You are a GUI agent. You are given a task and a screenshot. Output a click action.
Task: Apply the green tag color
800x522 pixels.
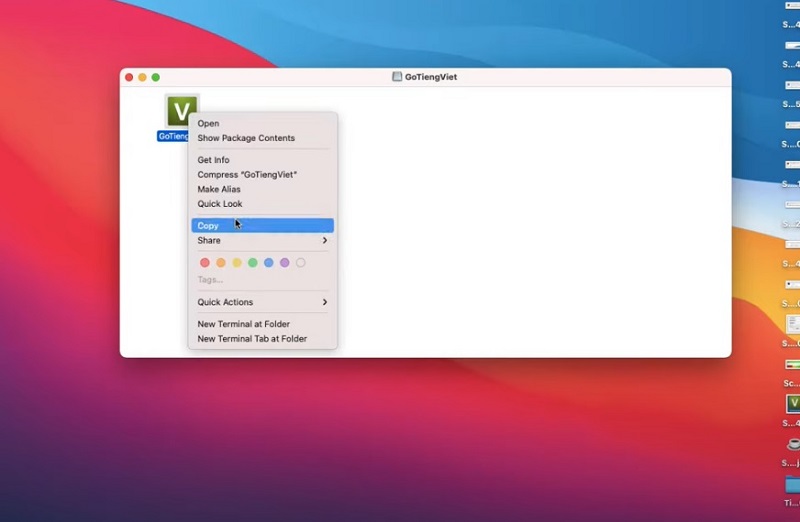click(253, 263)
